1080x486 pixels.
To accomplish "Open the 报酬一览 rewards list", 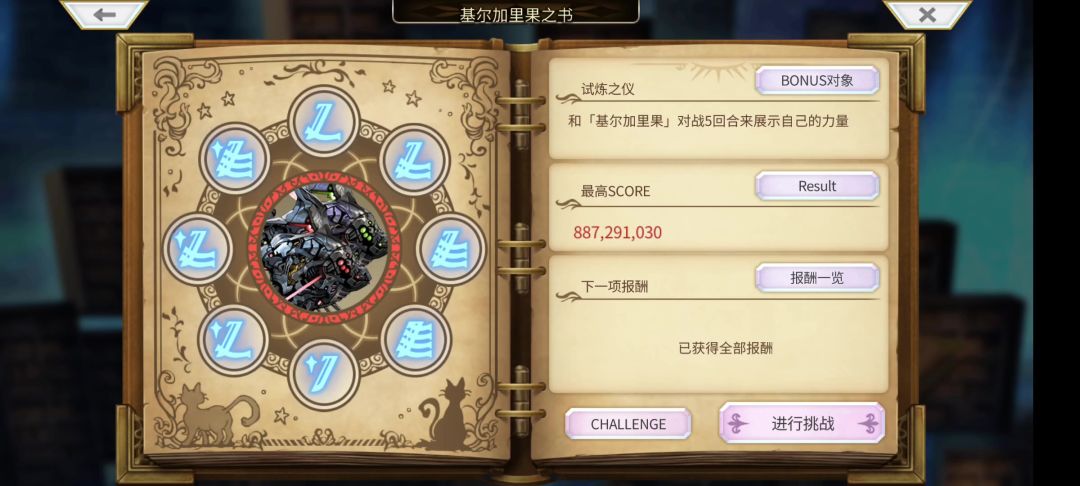I will click(x=817, y=278).
